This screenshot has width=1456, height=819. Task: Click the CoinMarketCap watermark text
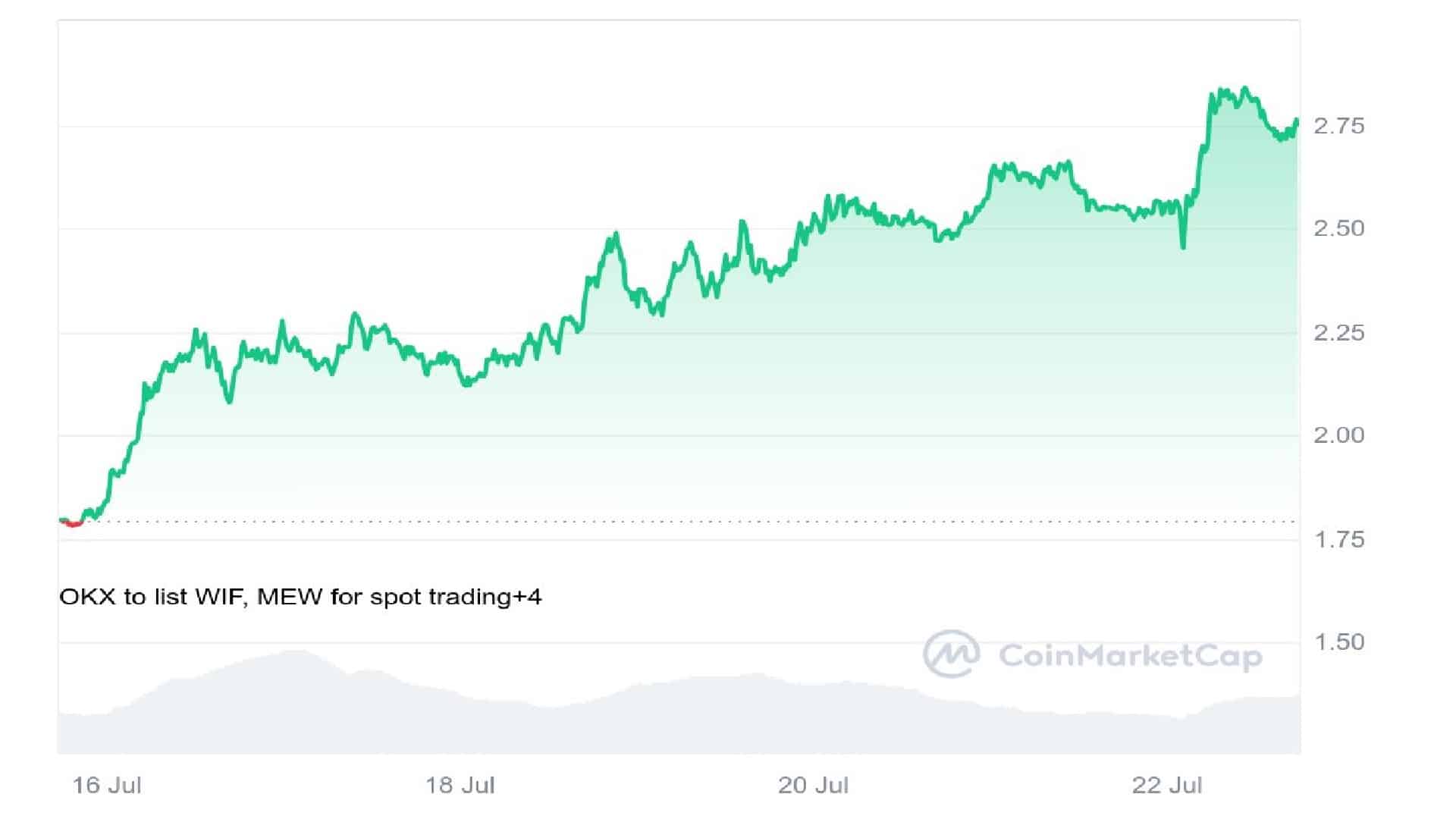(x=1130, y=656)
